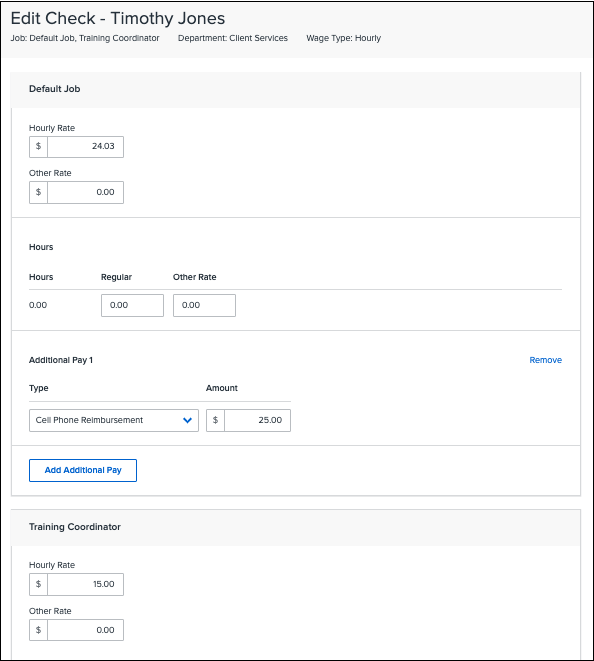The image size is (594, 661).
Task: Click the Amount column label
Action: tap(222, 388)
